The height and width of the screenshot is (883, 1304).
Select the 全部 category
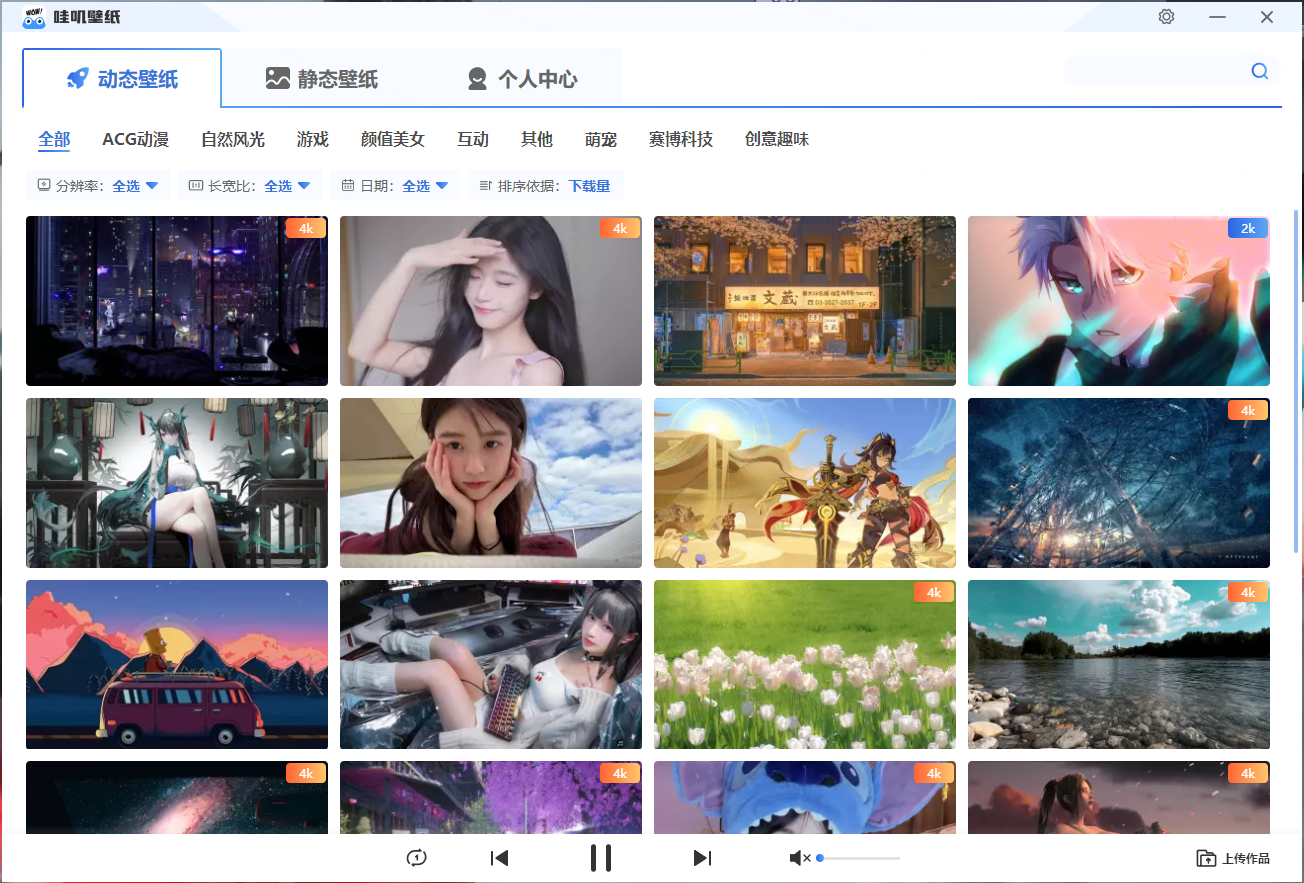click(54, 139)
